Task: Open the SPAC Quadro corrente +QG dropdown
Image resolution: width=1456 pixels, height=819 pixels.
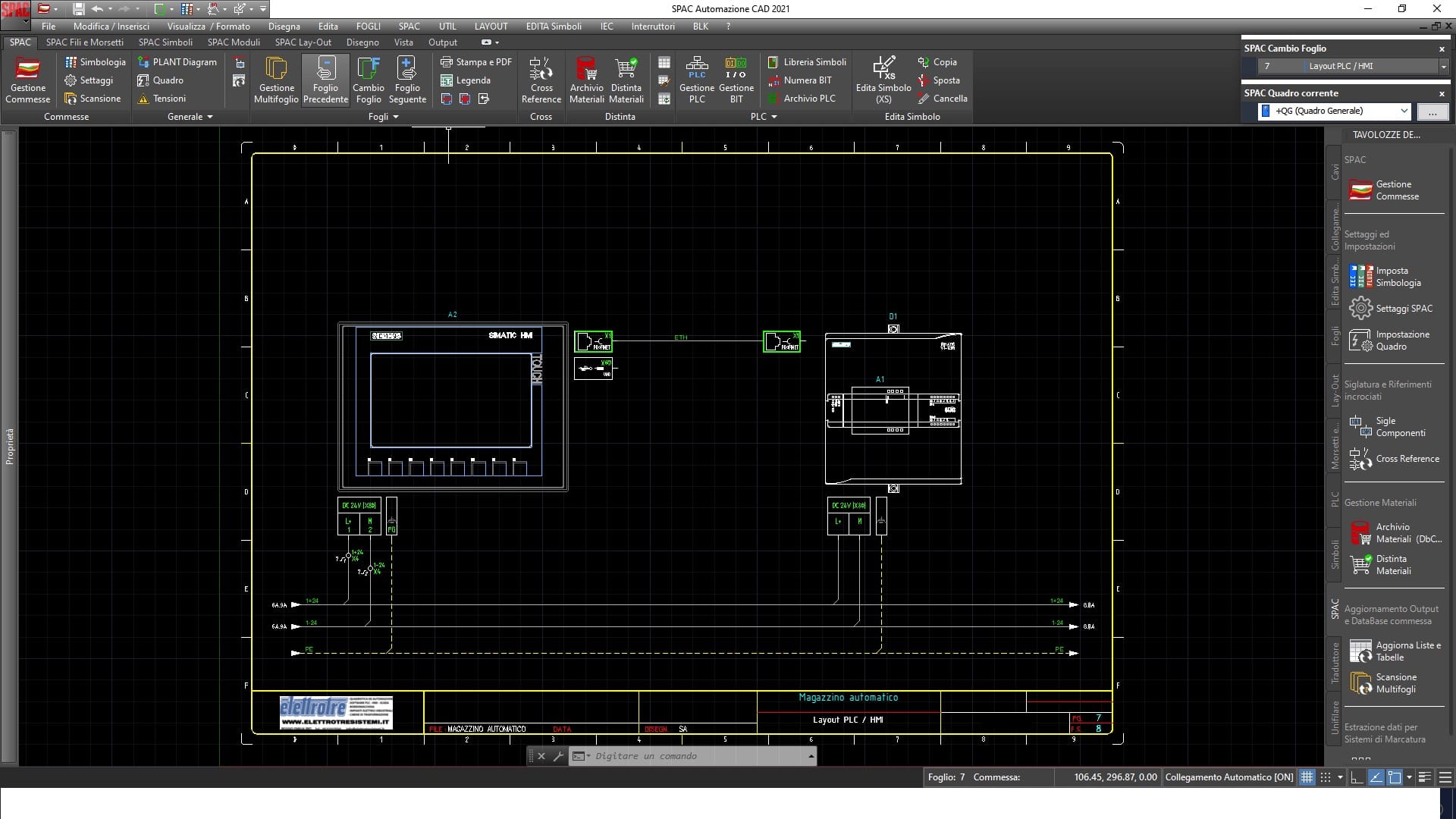Action: tap(1335, 111)
